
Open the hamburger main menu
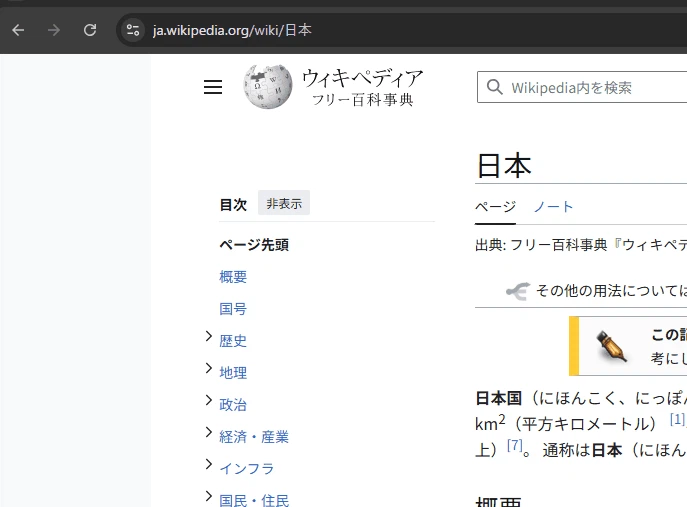click(213, 87)
